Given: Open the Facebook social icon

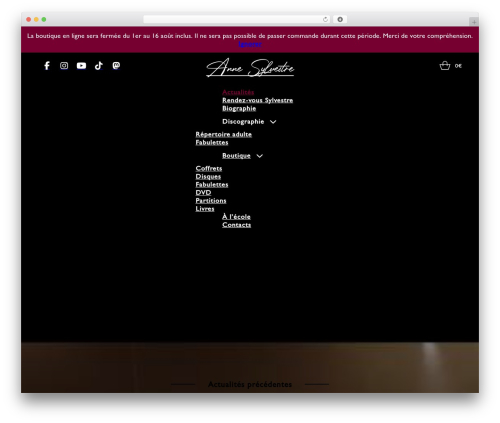Looking at the screenshot, I should coord(47,66).
